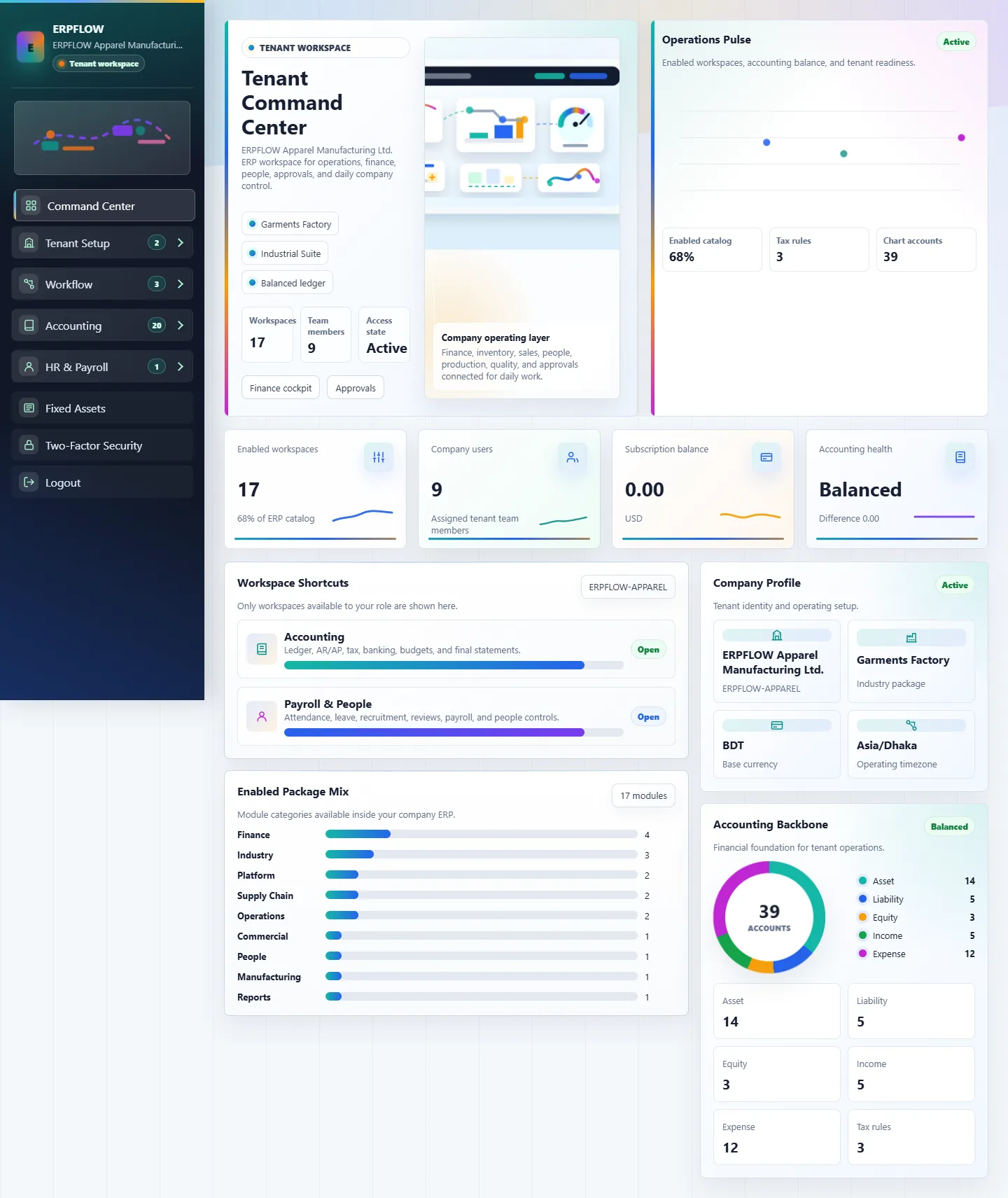Open the Finance cockpit button
Viewport: 1008px width, 1198px height.
(281, 388)
